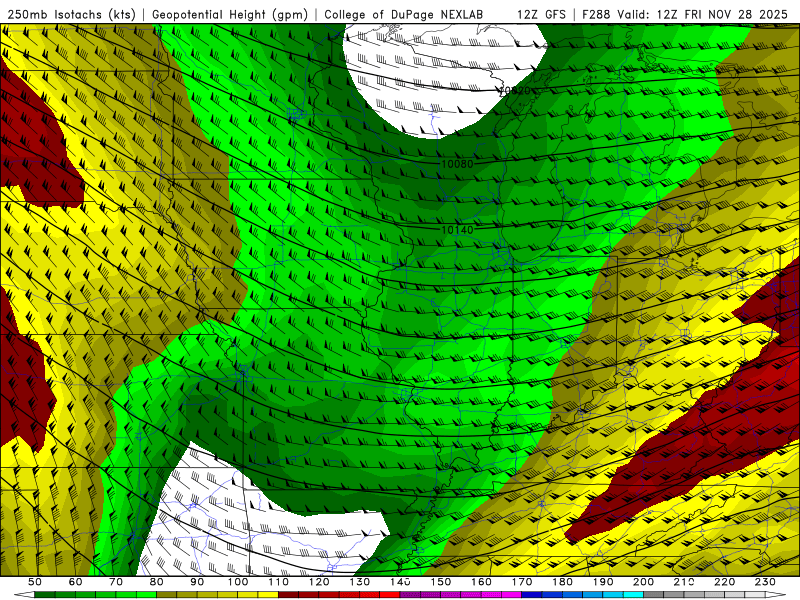
Task: Click the "12Z FRI NOV 28 2025" valid time
Action: coord(722,15)
